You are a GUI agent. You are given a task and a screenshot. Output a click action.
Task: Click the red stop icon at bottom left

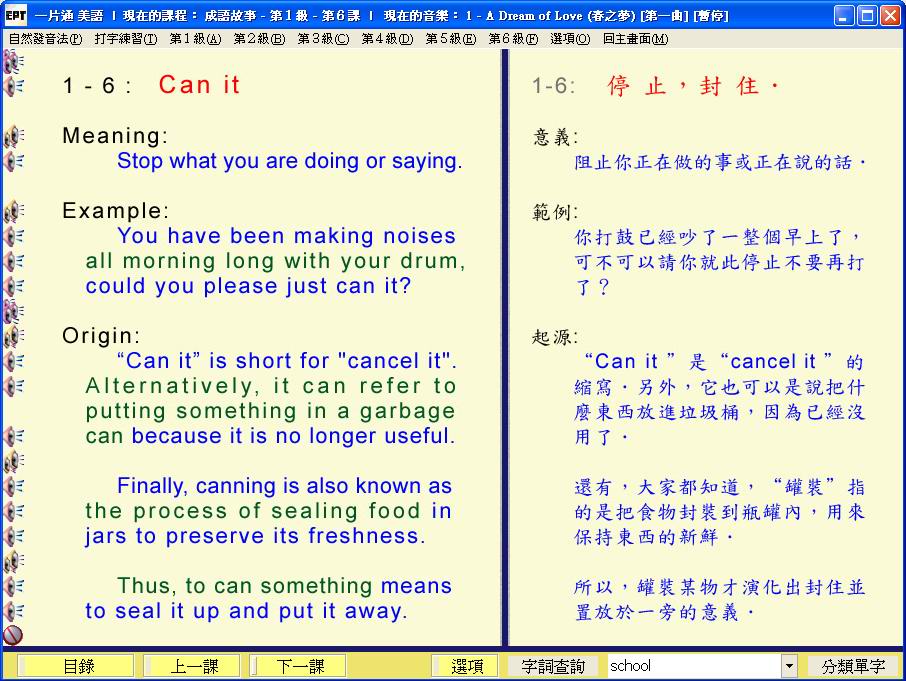pos(13,635)
